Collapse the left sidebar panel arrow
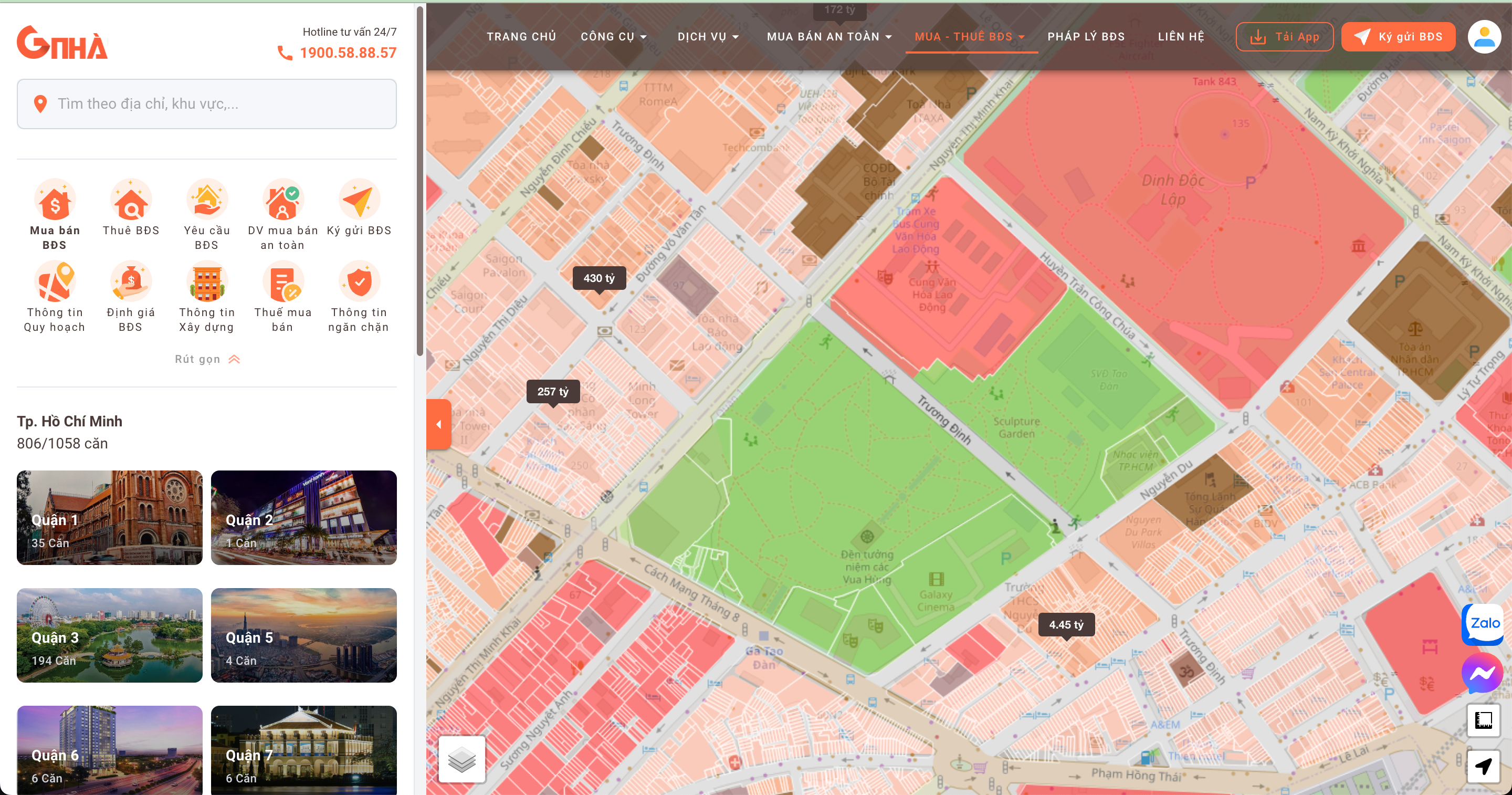This screenshot has width=1512, height=795. [x=438, y=424]
